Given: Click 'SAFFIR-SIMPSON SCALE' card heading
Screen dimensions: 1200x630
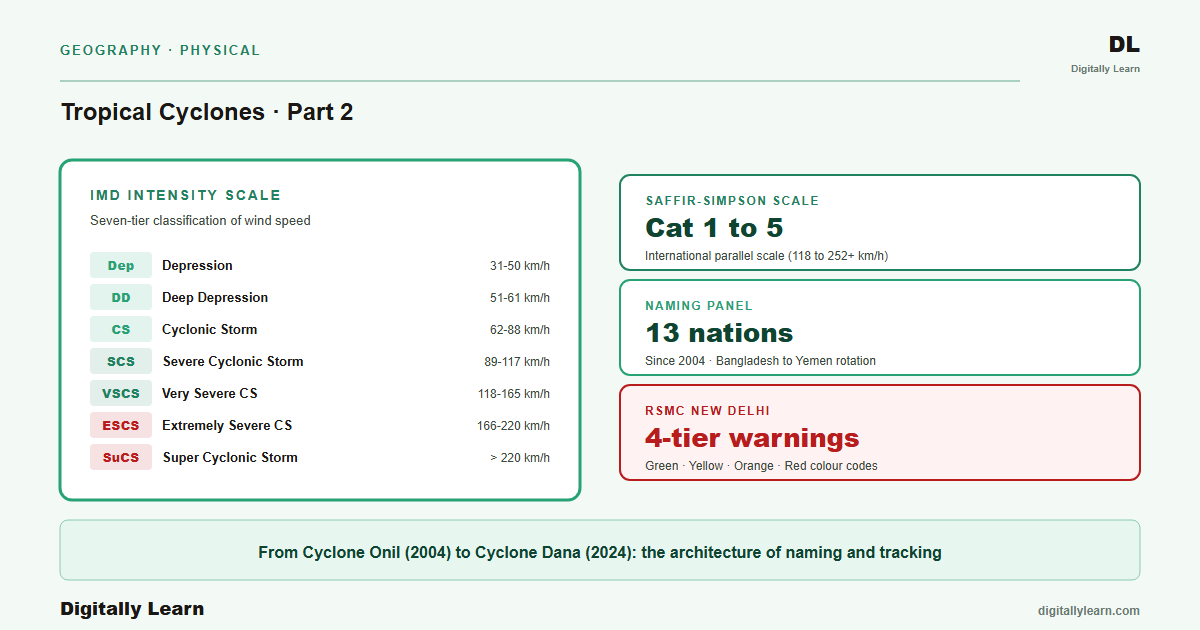Looking at the screenshot, I should pos(732,201).
